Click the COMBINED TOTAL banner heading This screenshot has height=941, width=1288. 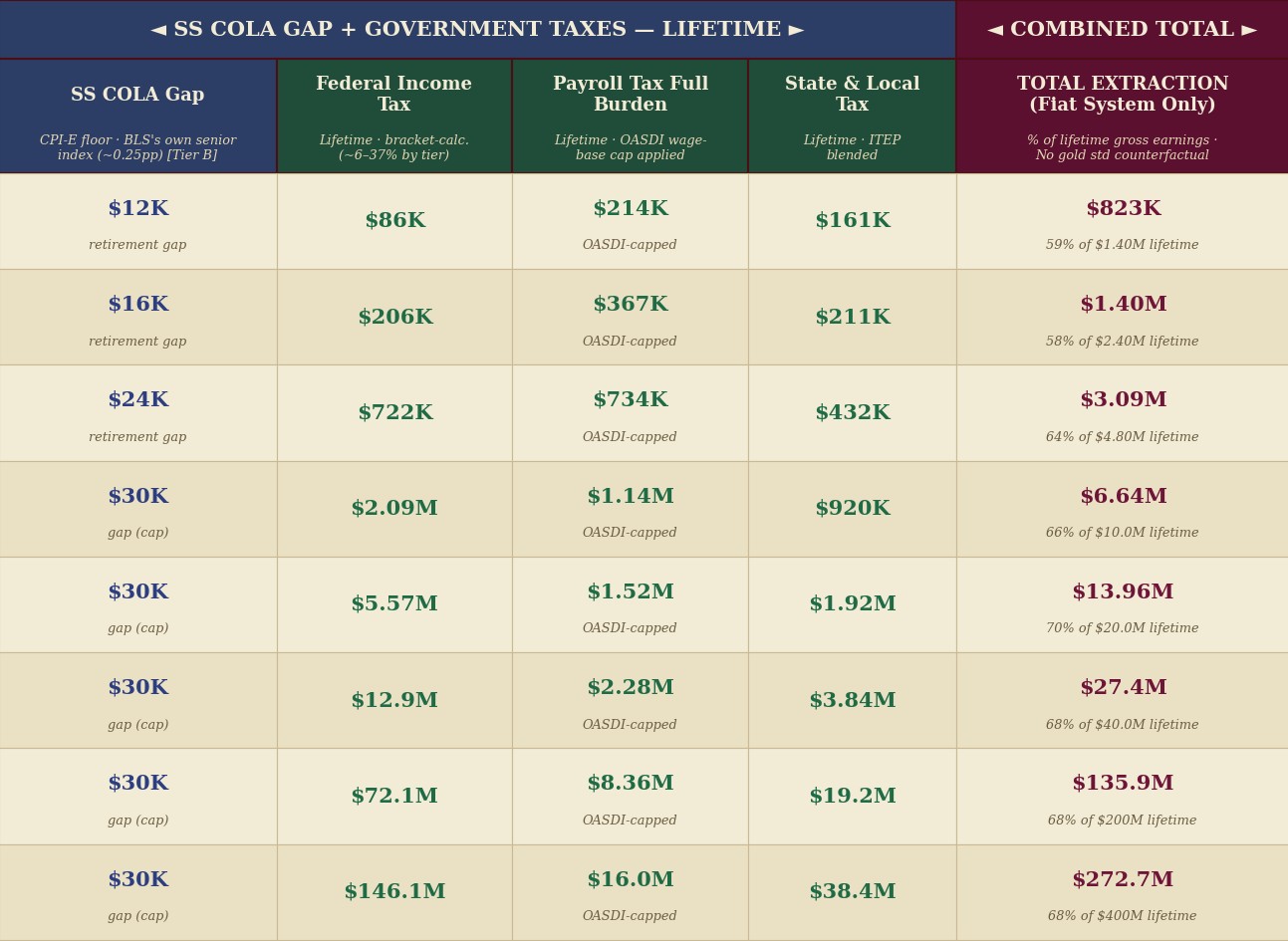[x=1123, y=30]
